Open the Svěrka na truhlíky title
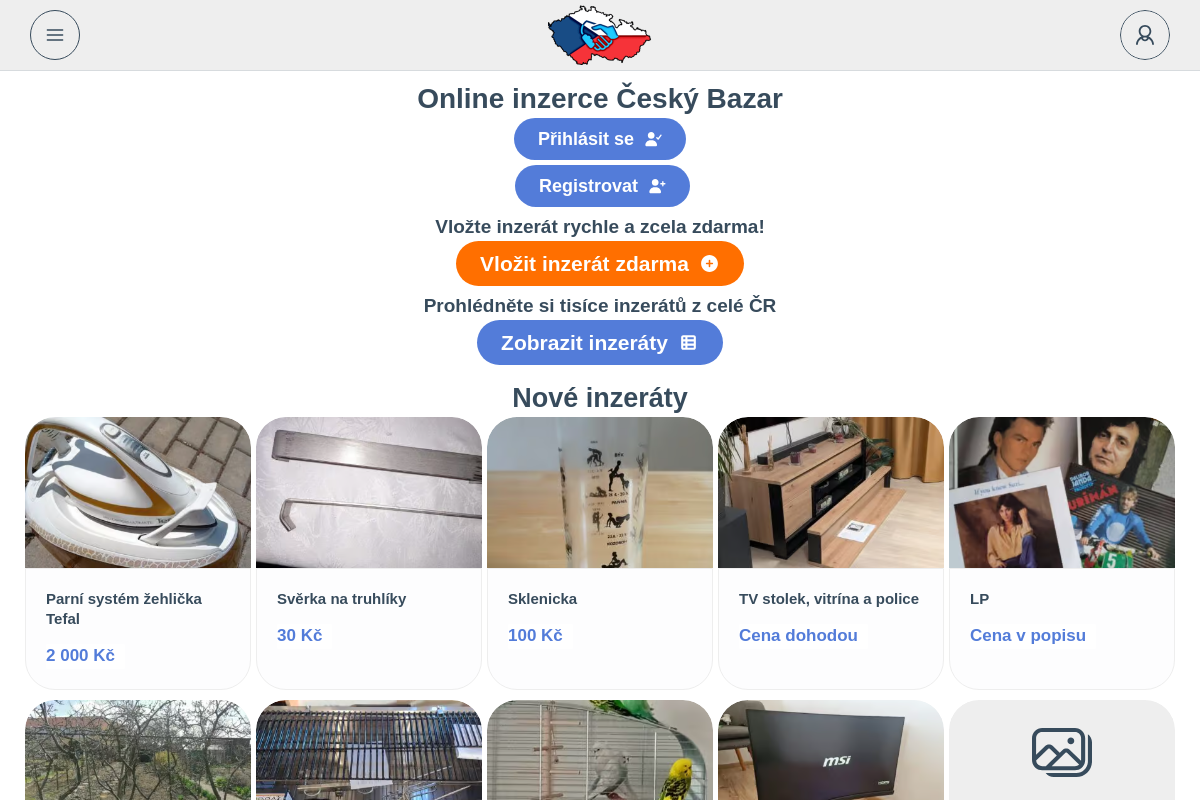The width and height of the screenshot is (1200, 800). pos(342,599)
